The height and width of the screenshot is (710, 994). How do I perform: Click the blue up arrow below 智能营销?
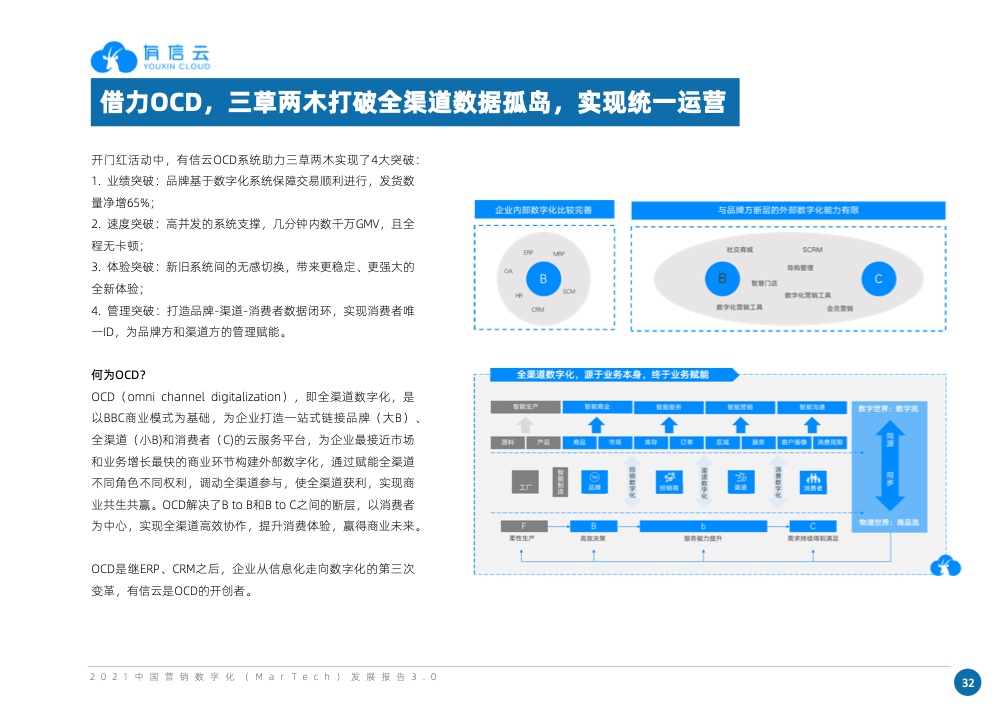[x=740, y=425]
